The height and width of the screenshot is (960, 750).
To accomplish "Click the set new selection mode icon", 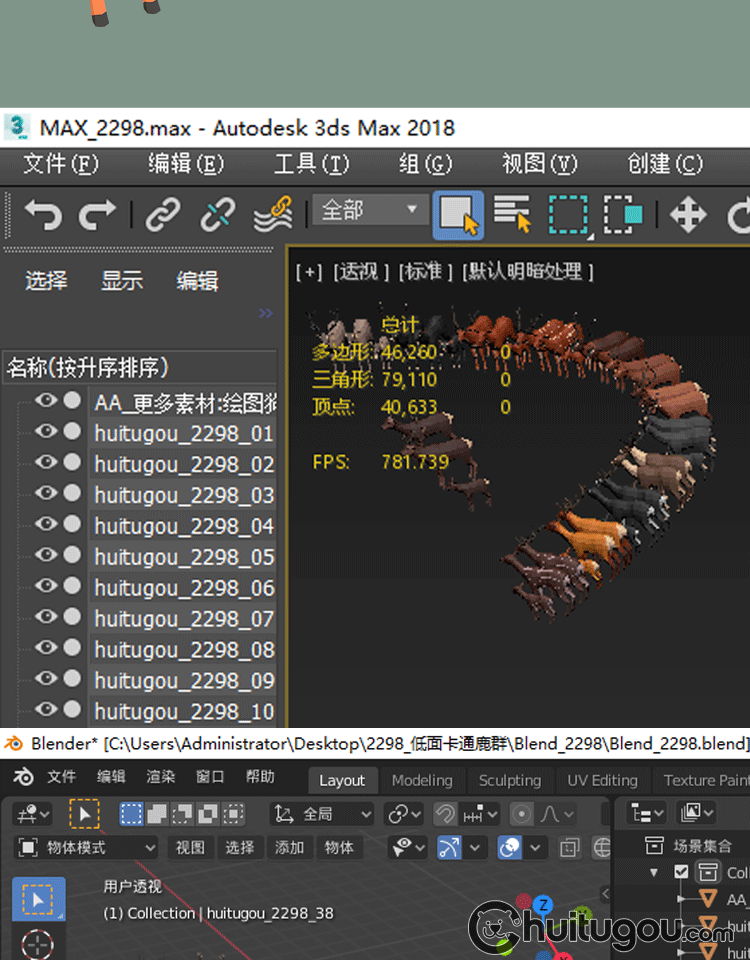I will tap(131, 814).
